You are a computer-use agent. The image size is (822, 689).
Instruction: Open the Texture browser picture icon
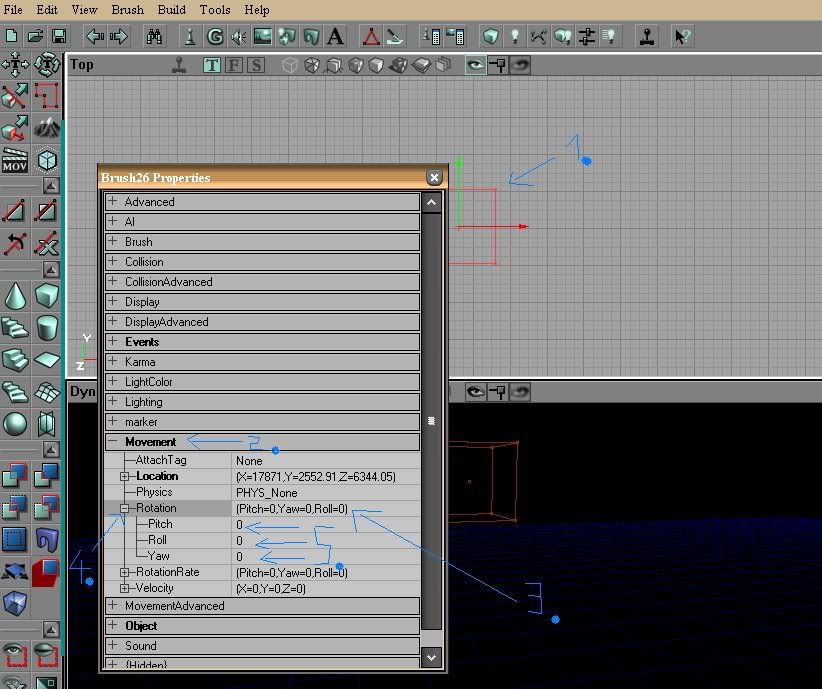pyautogui.click(x=263, y=36)
